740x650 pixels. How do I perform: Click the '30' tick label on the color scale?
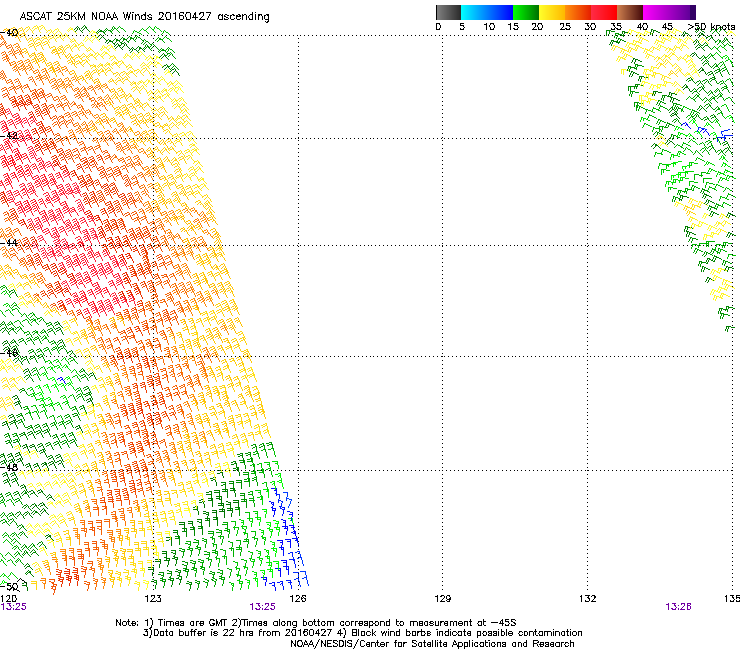click(x=590, y=27)
